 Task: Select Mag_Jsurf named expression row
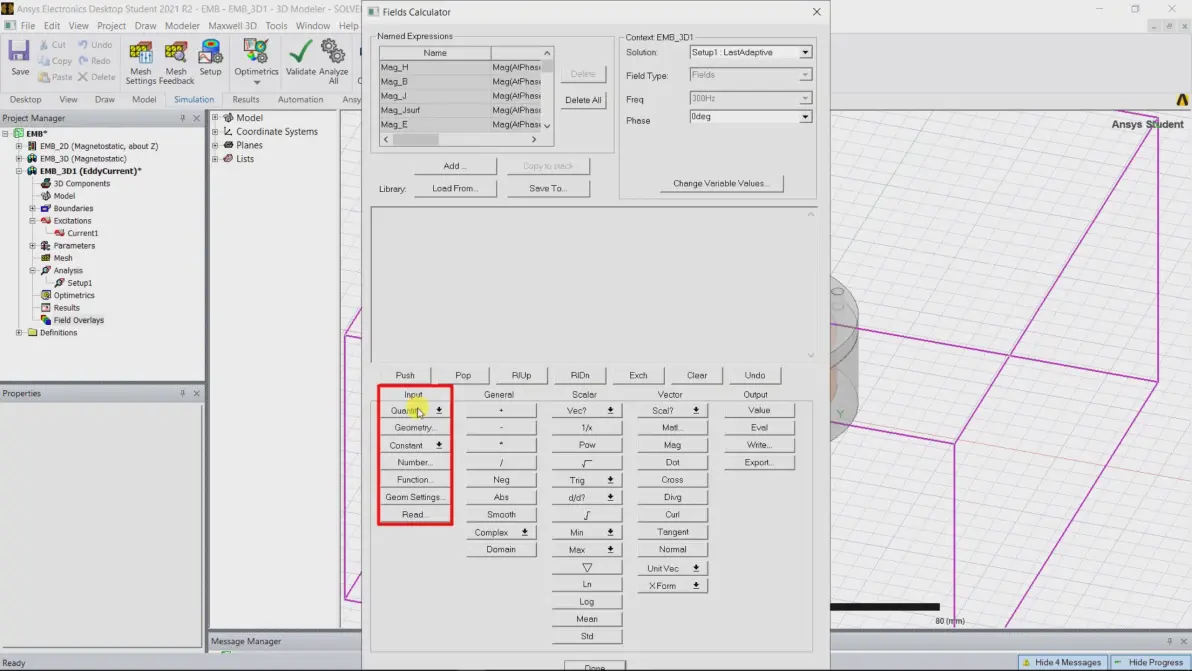point(461,110)
